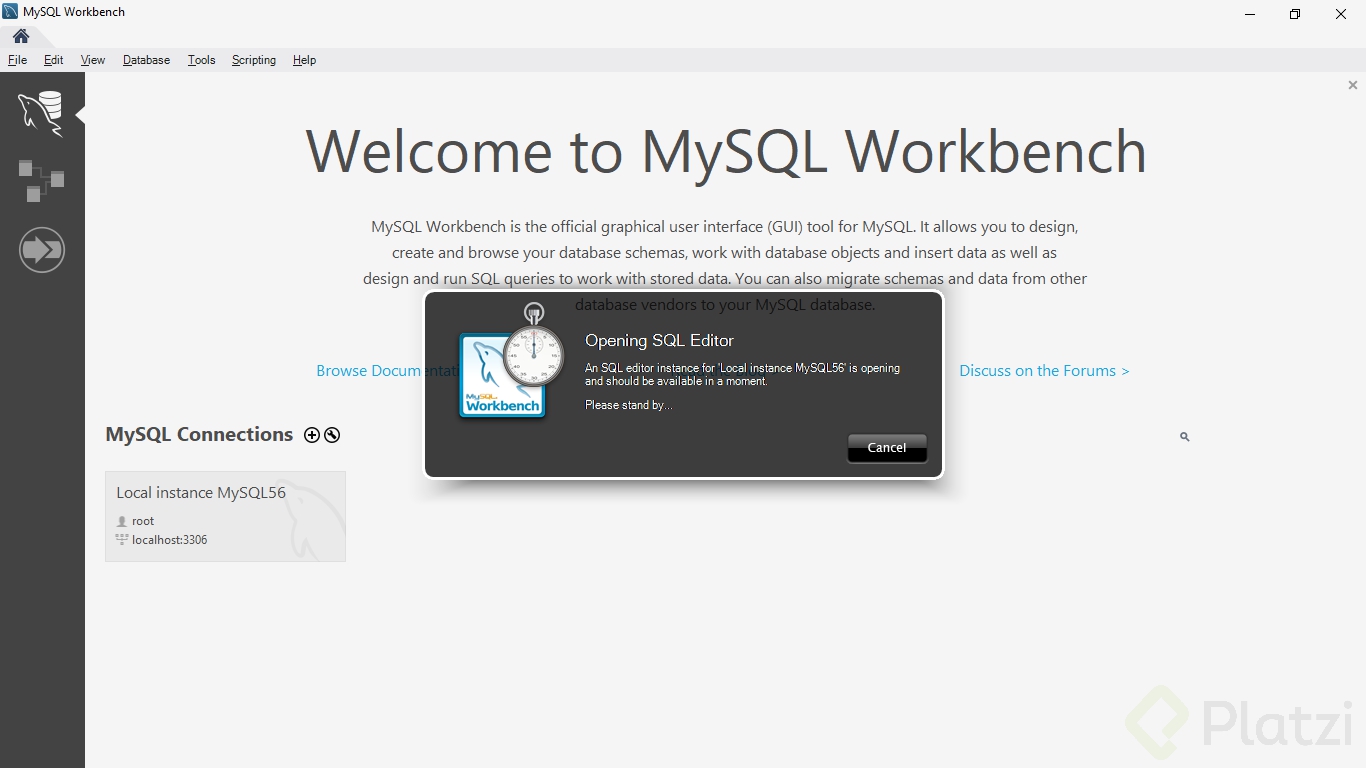The height and width of the screenshot is (768, 1366).
Task: Open the Tools menu
Action: [x=202, y=60]
